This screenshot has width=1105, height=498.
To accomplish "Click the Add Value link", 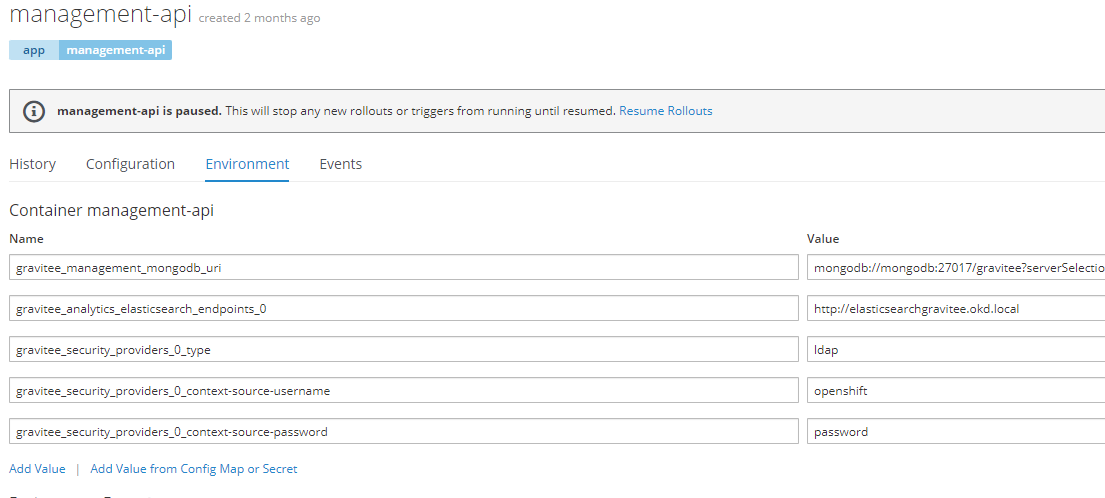I will [37, 468].
